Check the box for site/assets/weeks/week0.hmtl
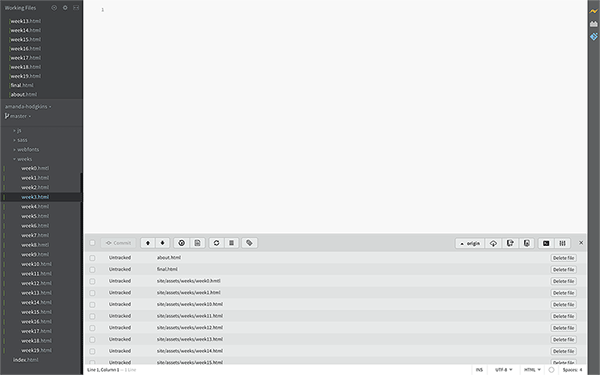 click(92, 281)
